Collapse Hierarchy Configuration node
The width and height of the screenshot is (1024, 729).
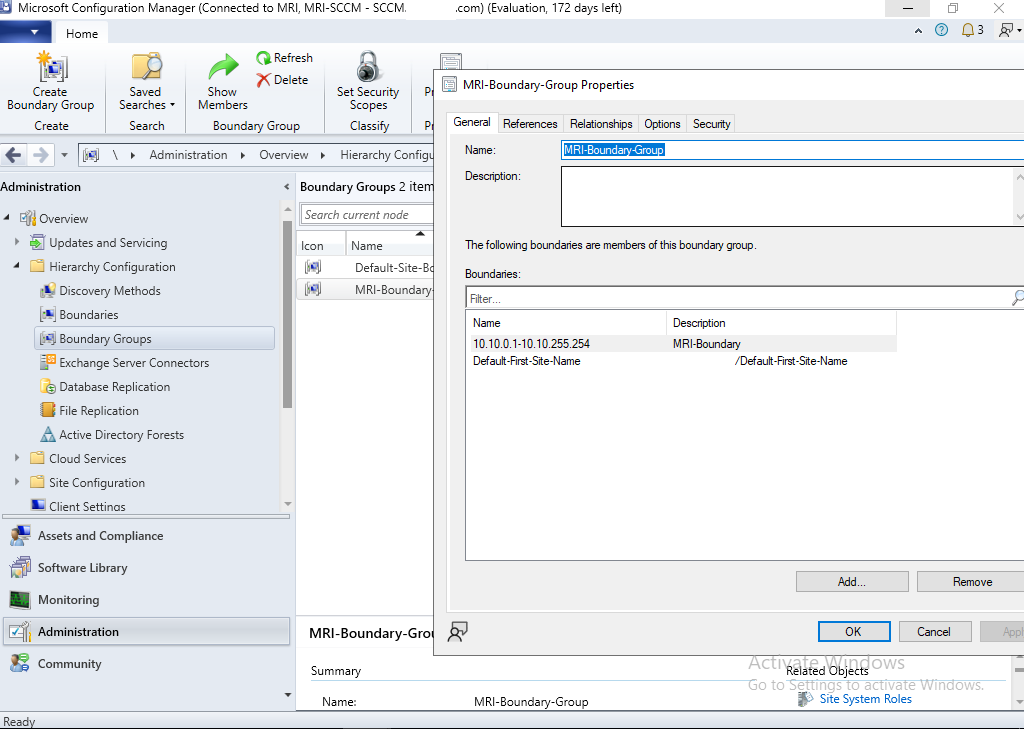(x=17, y=266)
